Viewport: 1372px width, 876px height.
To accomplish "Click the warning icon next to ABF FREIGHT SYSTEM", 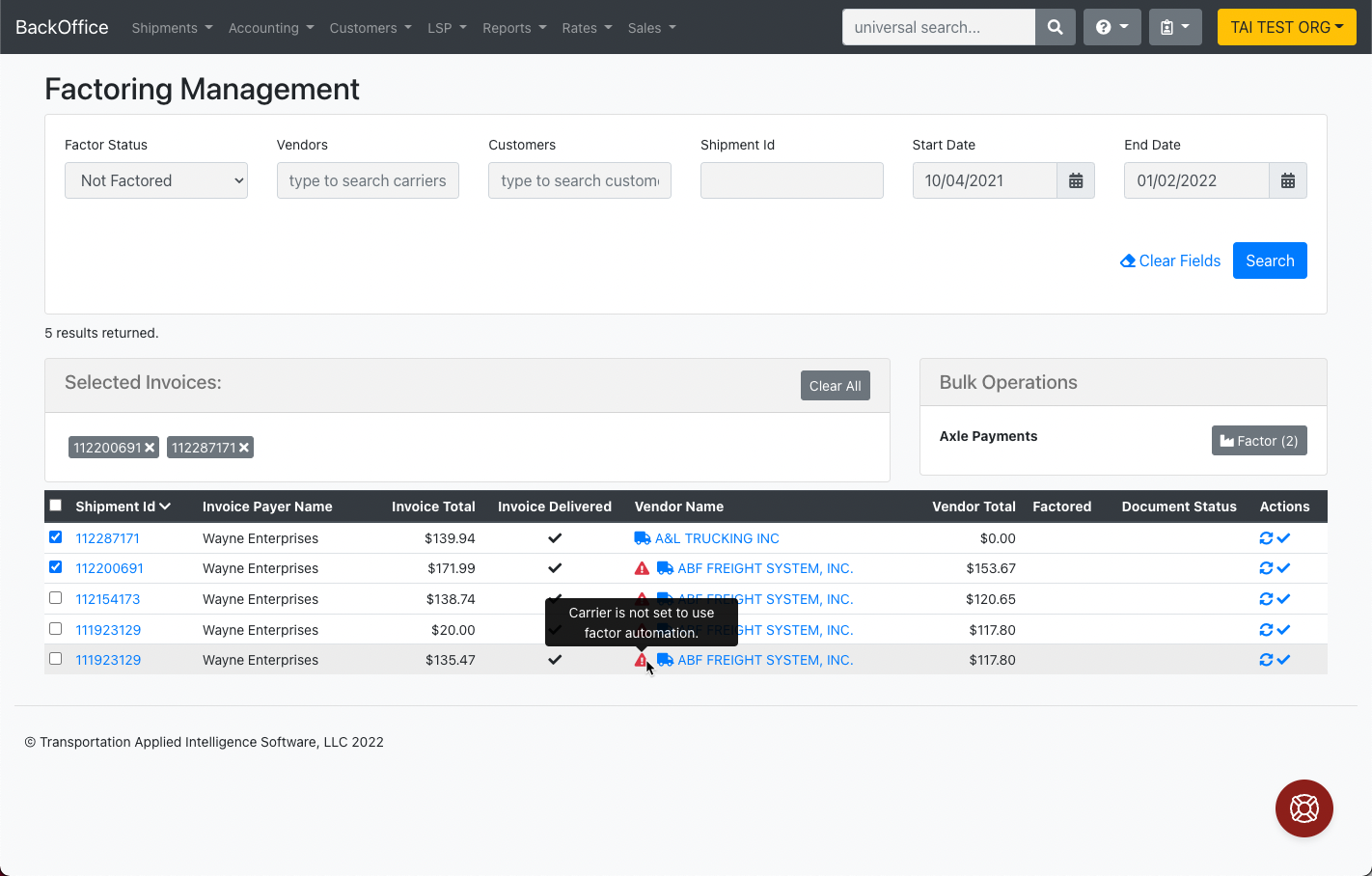I will (642, 568).
